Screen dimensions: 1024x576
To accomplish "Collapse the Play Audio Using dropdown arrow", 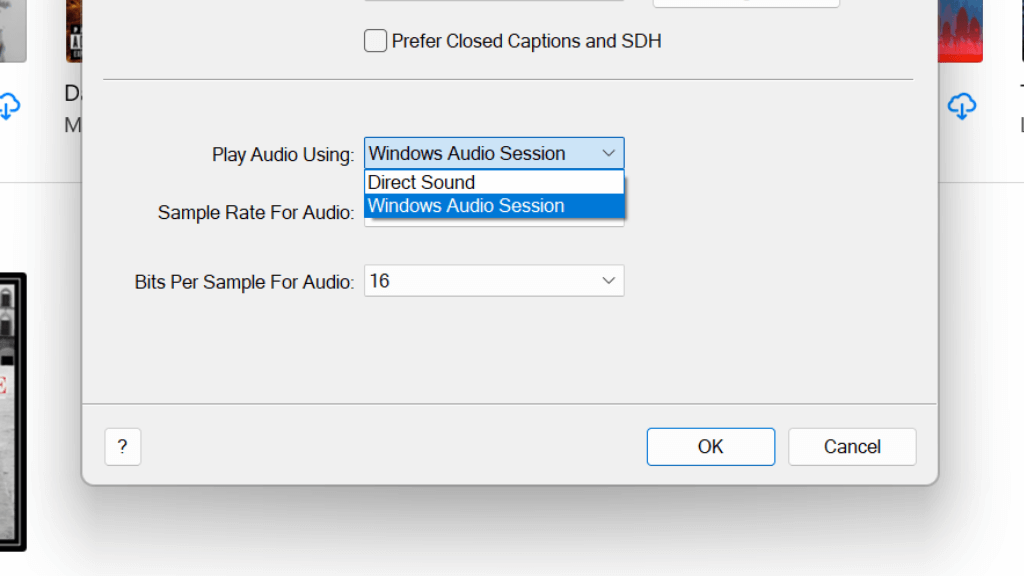I will [609, 153].
